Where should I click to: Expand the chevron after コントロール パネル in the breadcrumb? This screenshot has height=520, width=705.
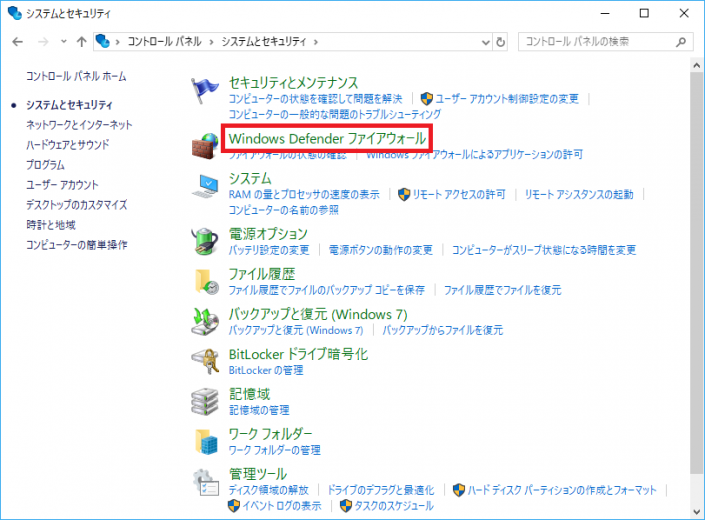click(x=211, y=42)
